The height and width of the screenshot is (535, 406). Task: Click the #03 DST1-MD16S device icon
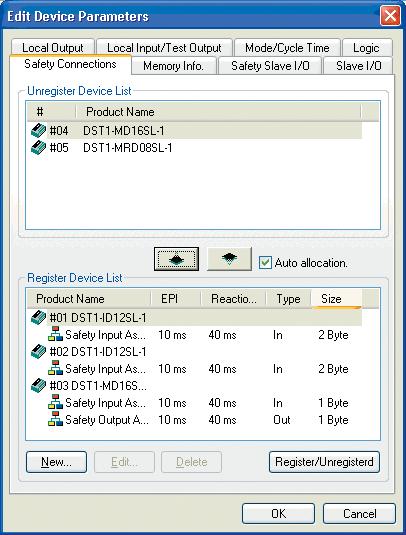38,386
